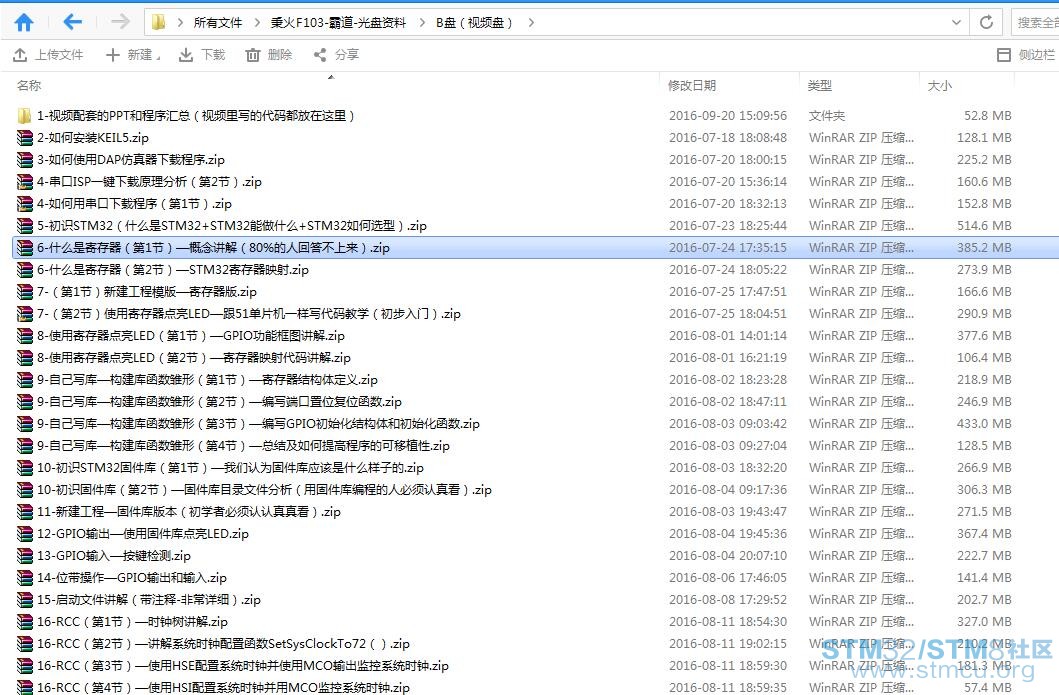The image size is (1059, 695).
Task: Click zip icon of 3-如何使用DAP仿真器下载程序.zip
Action: (x=24, y=159)
